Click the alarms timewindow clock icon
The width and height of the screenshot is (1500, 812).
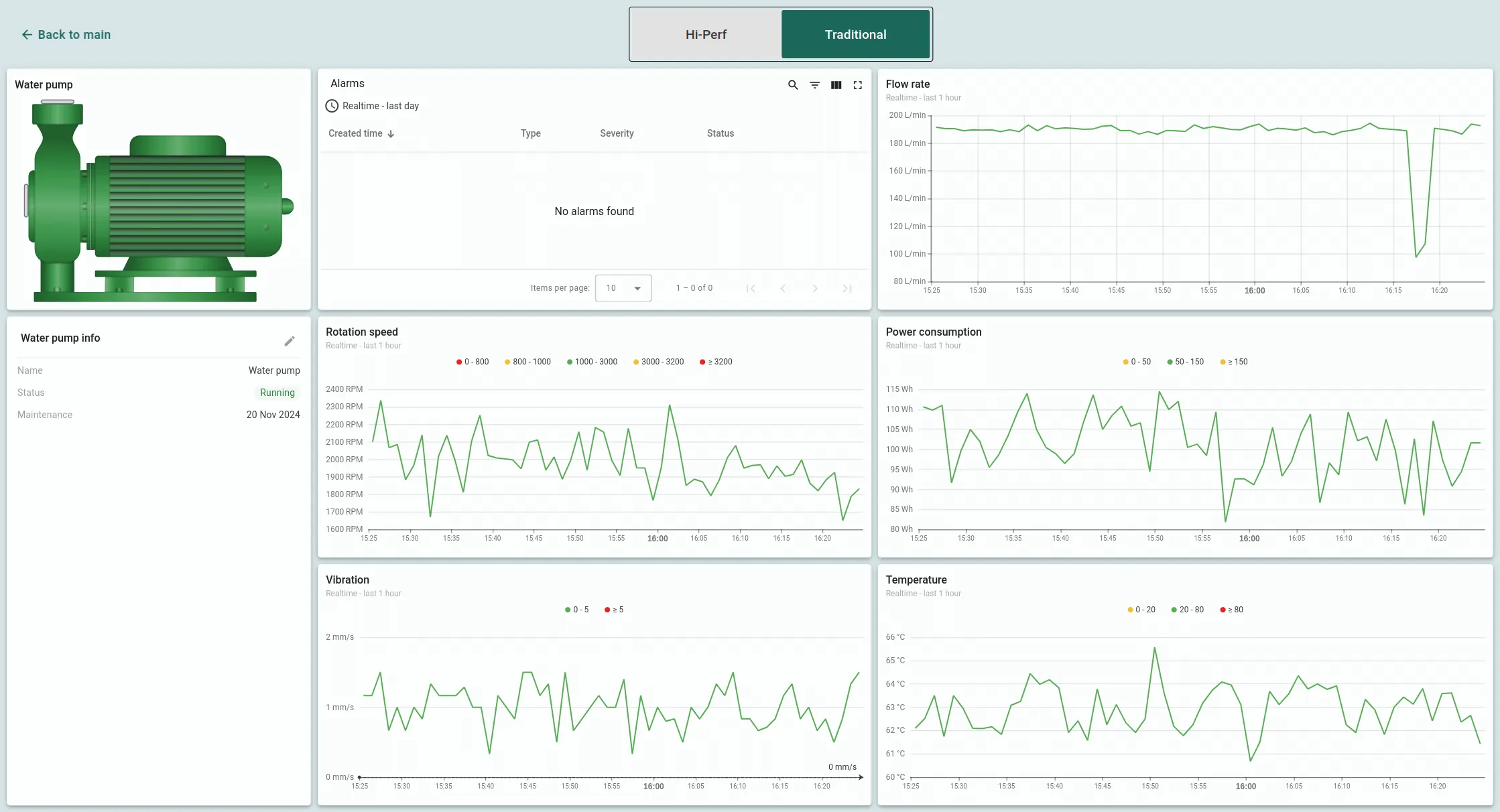[332, 106]
